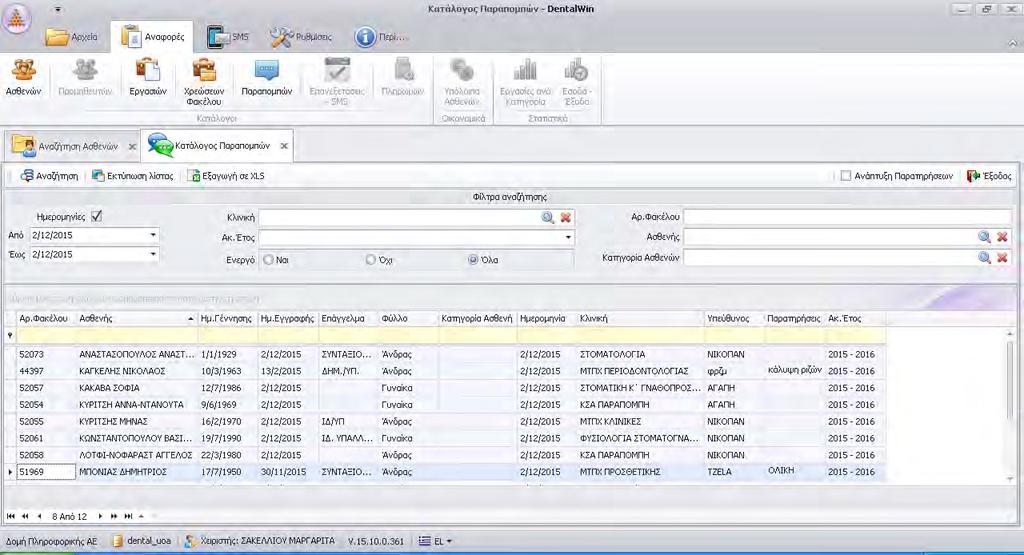Screen dimensions: 1024x555
Task: Click the Ημερομηνία column header
Action: pos(547,319)
